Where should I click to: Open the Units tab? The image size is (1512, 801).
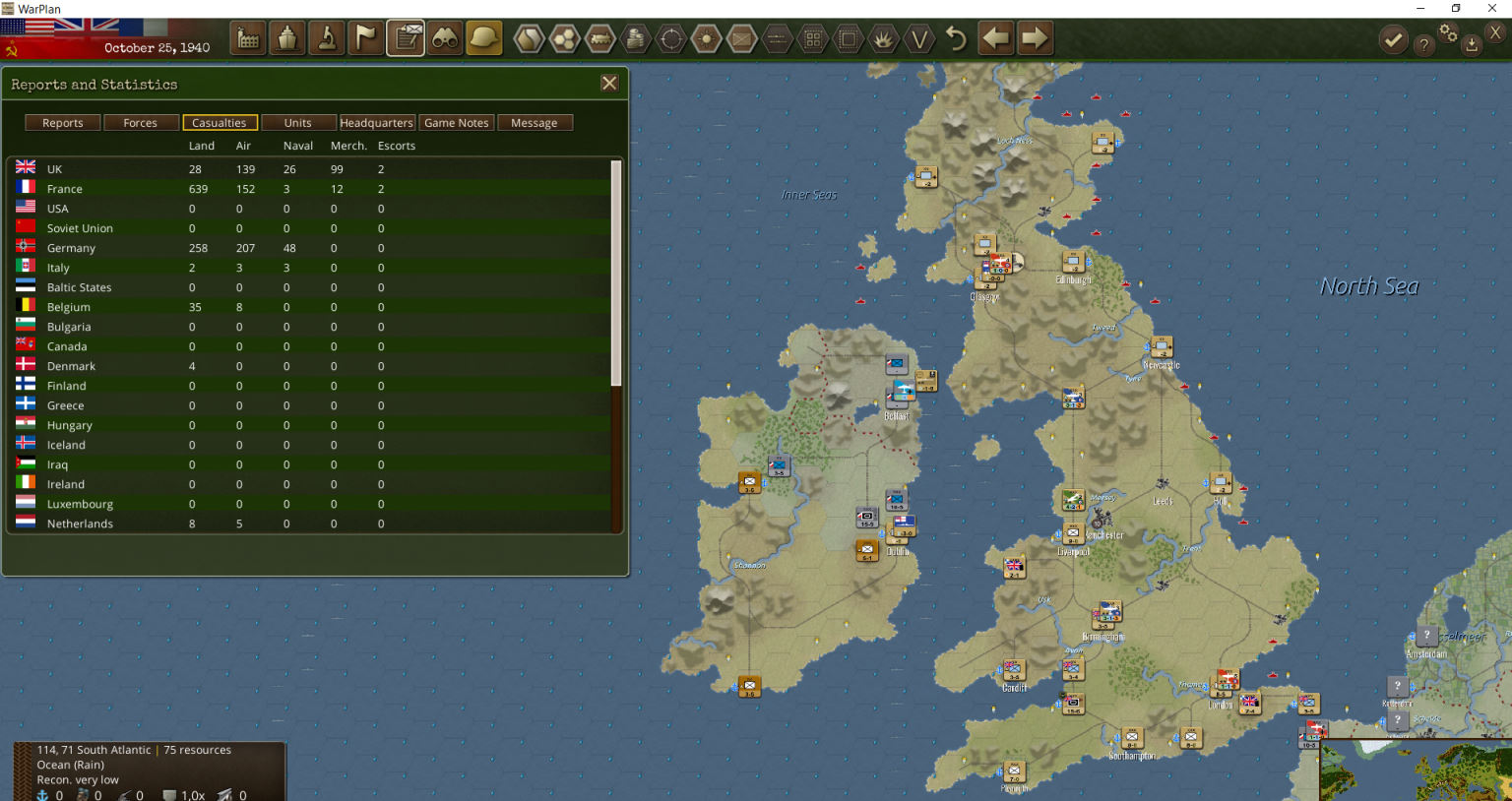[298, 123]
